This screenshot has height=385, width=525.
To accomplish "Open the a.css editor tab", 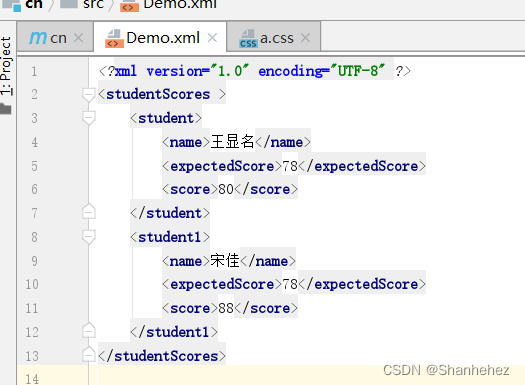I will point(274,37).
